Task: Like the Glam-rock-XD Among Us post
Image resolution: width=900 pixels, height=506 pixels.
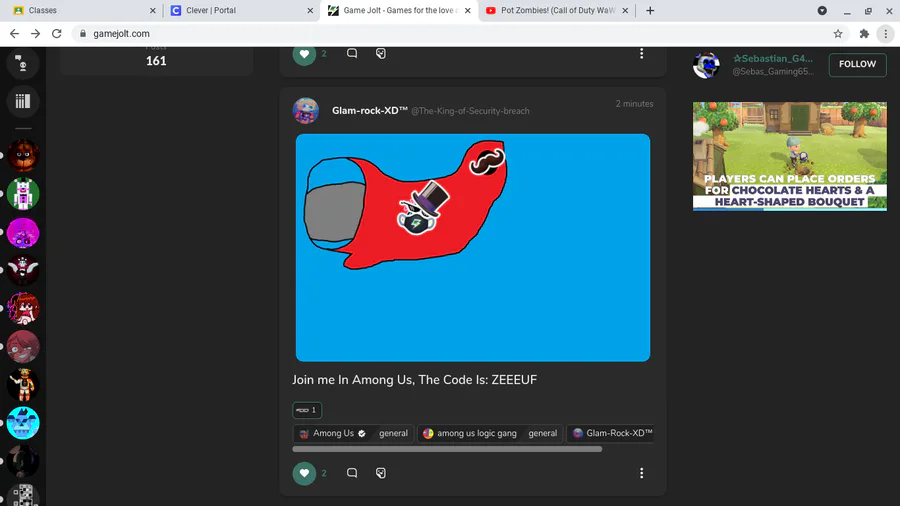Action: click(304, 473)
